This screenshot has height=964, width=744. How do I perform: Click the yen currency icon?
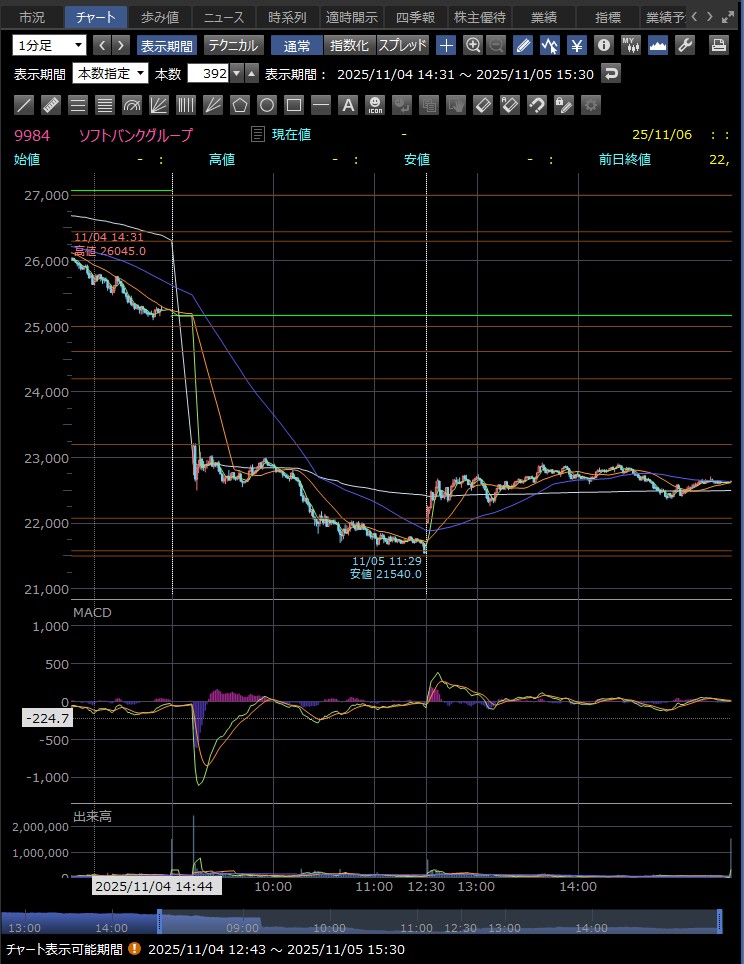click(x=577, y=45)
